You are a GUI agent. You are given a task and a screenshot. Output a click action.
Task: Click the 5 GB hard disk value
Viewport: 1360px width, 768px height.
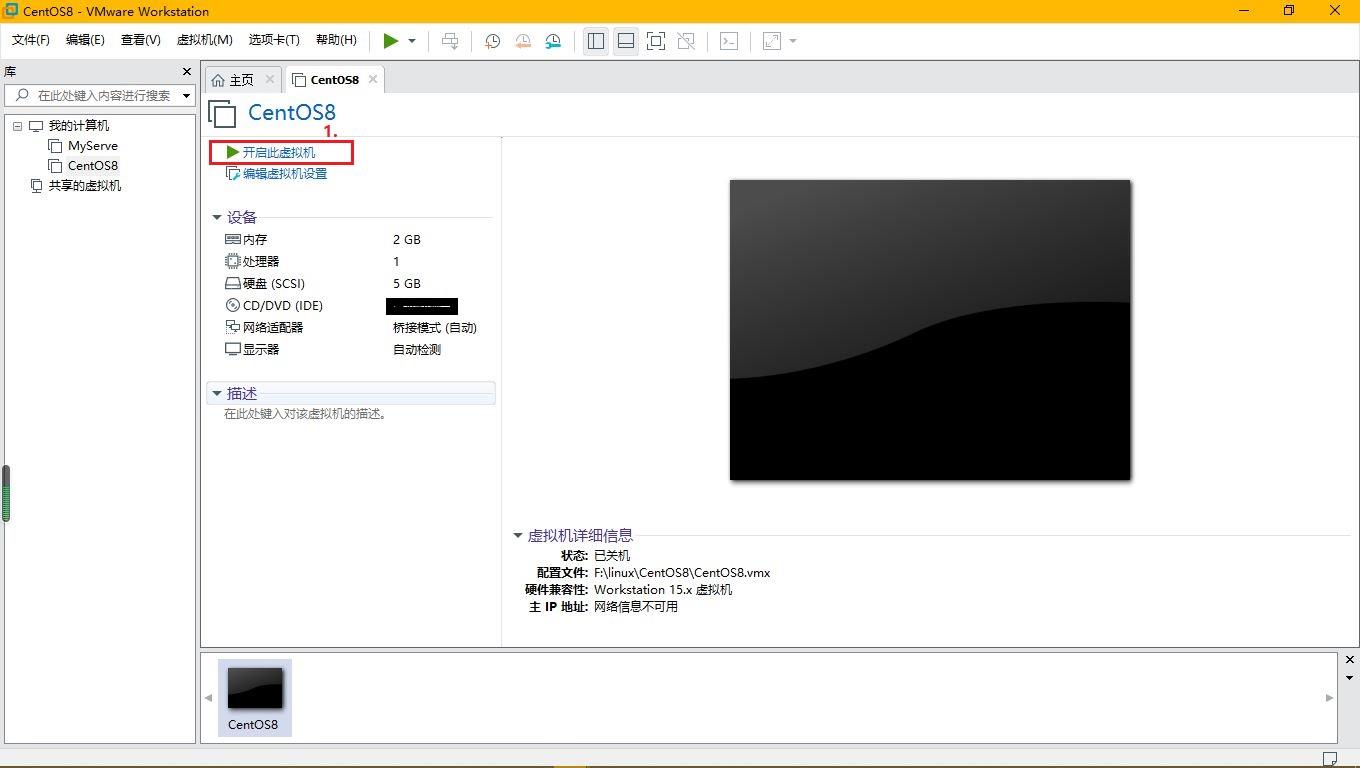click(x=407, y=284)
